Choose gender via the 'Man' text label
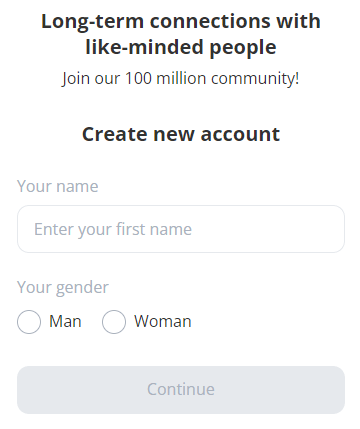360x429 pixels. tap(65, 322)
